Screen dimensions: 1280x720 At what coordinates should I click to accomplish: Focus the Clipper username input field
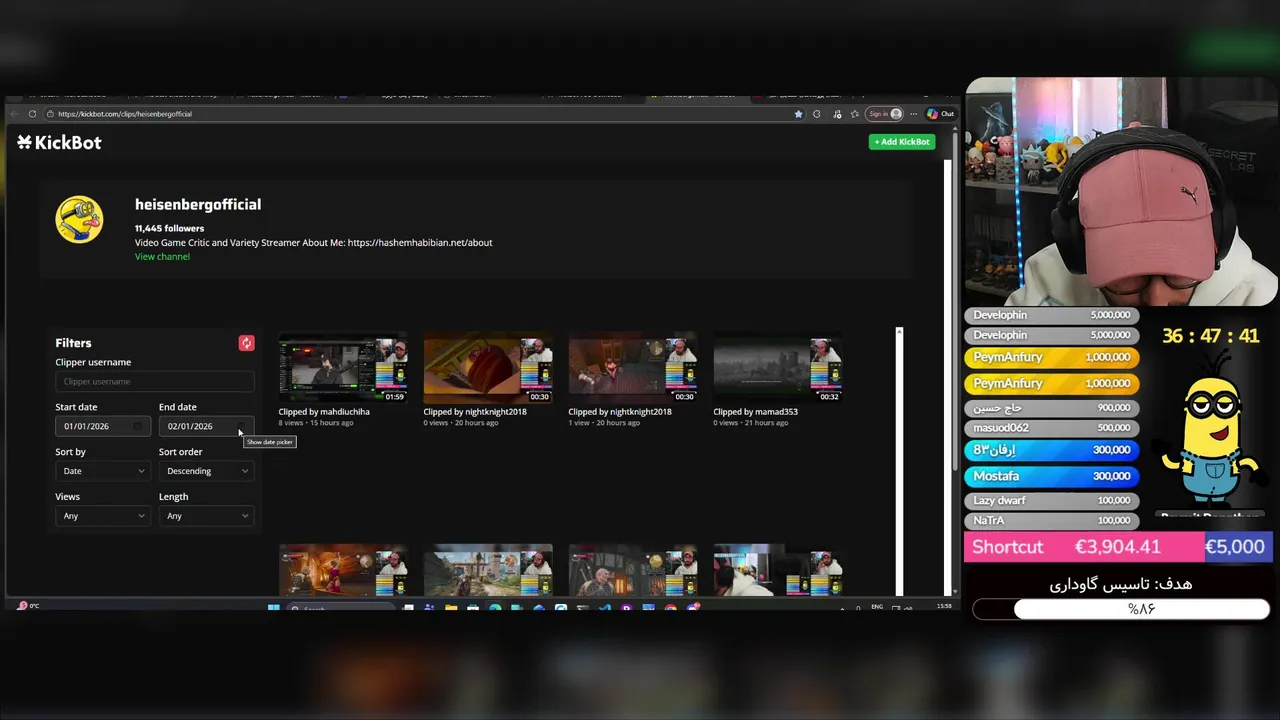154,381
